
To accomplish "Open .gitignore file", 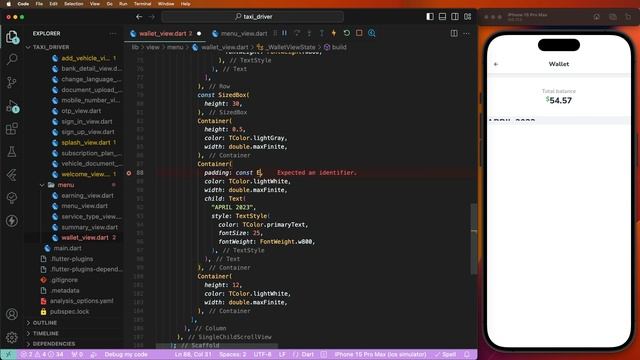I will (x=64, y=280).
